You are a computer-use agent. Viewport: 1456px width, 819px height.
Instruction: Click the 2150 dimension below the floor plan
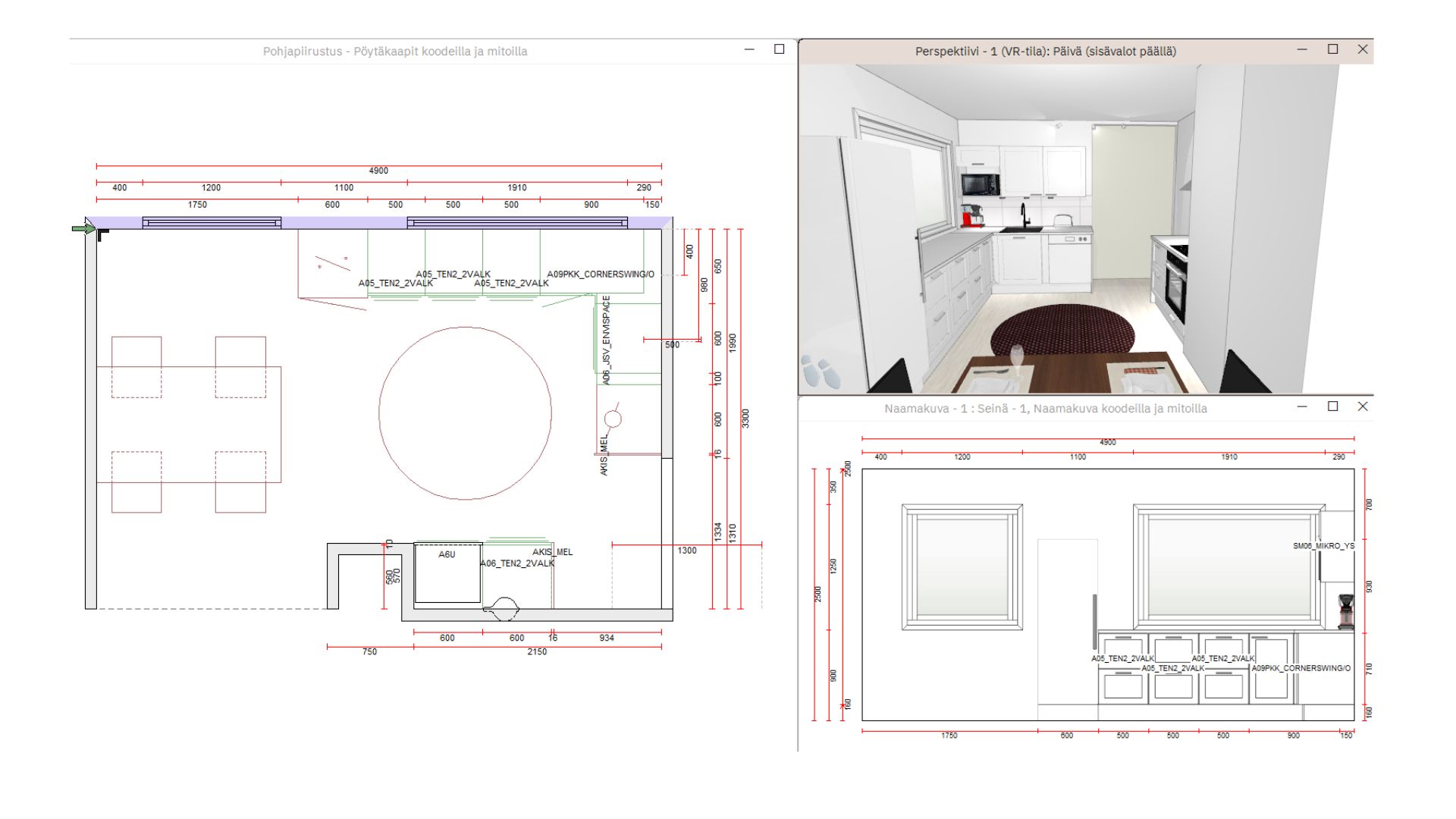pyautogui.click(x=537, y=652)
